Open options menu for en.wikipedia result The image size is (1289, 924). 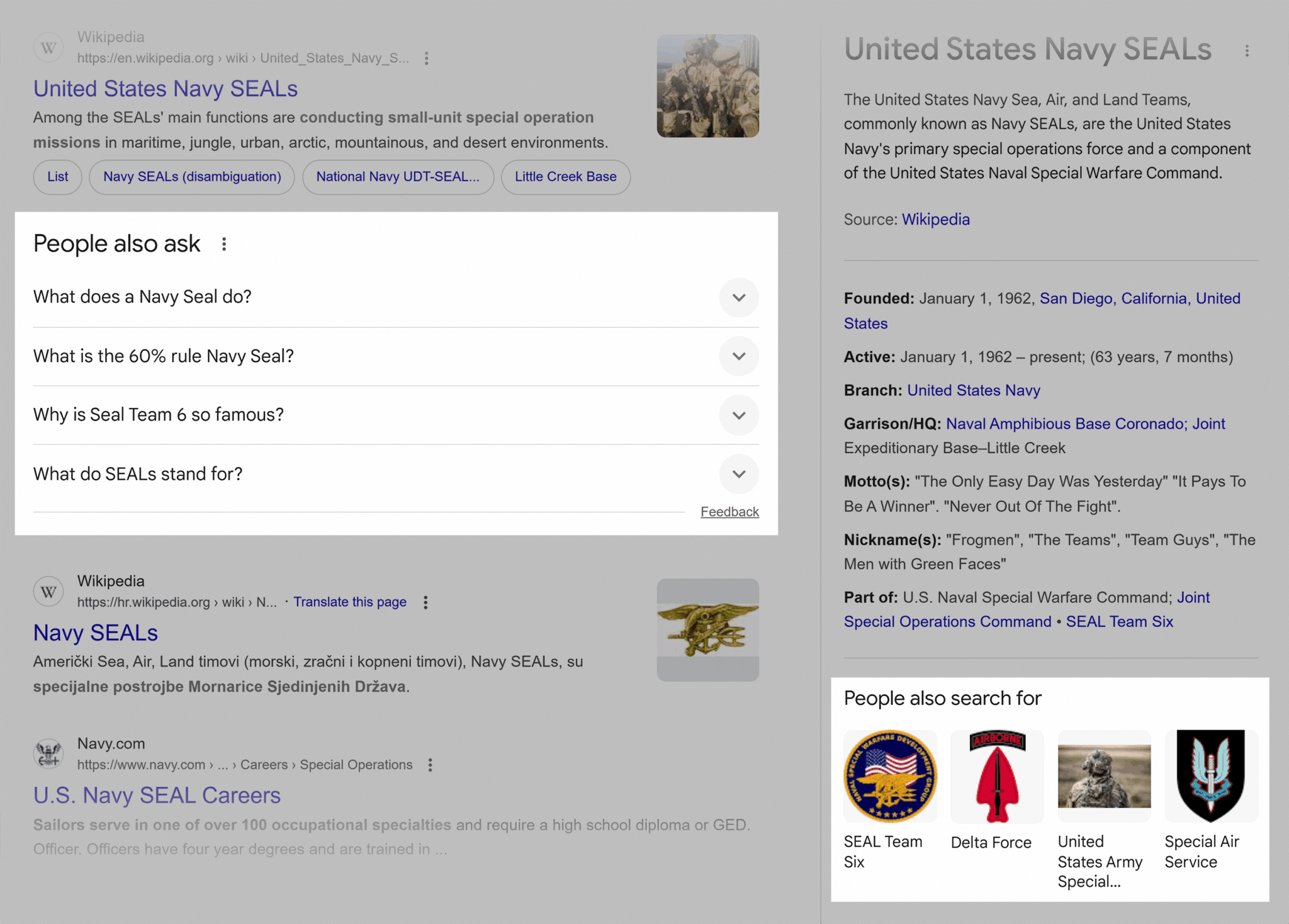(x=427, y=59)
